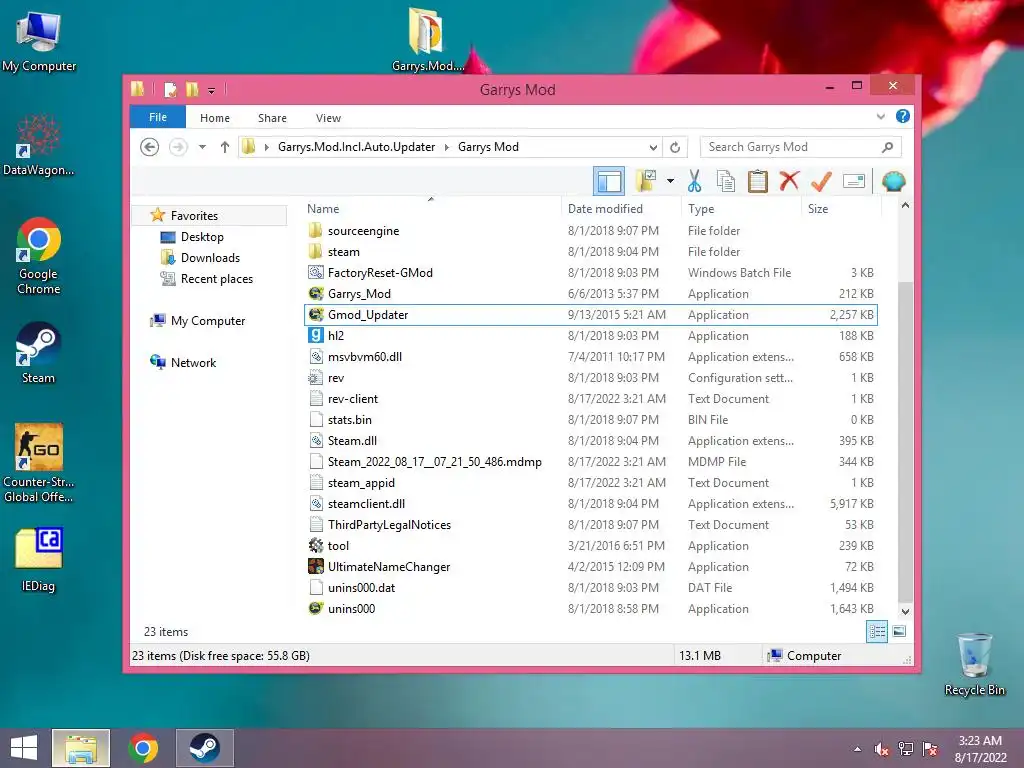1024x768 pixels.
Task: Click the Cut scissors toolbar icon
Action: (x=694, y=181)
